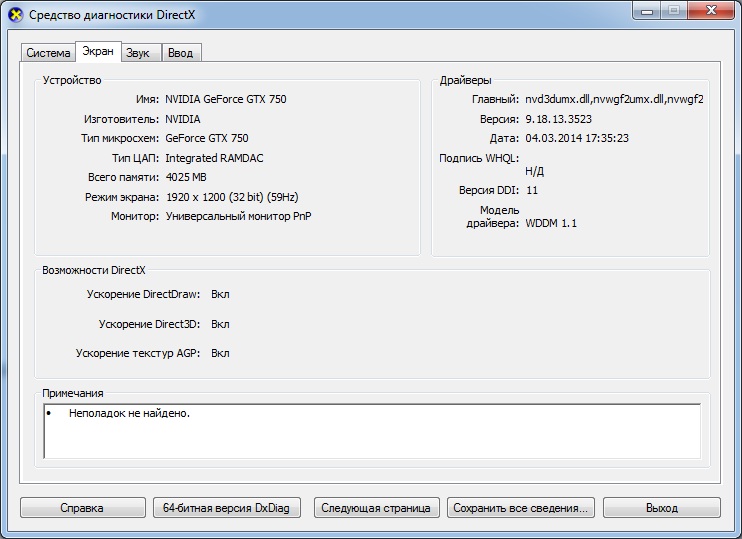Select the Экран tab
Image resolution: width=742 pixels, height=539 pixels.
98,51
